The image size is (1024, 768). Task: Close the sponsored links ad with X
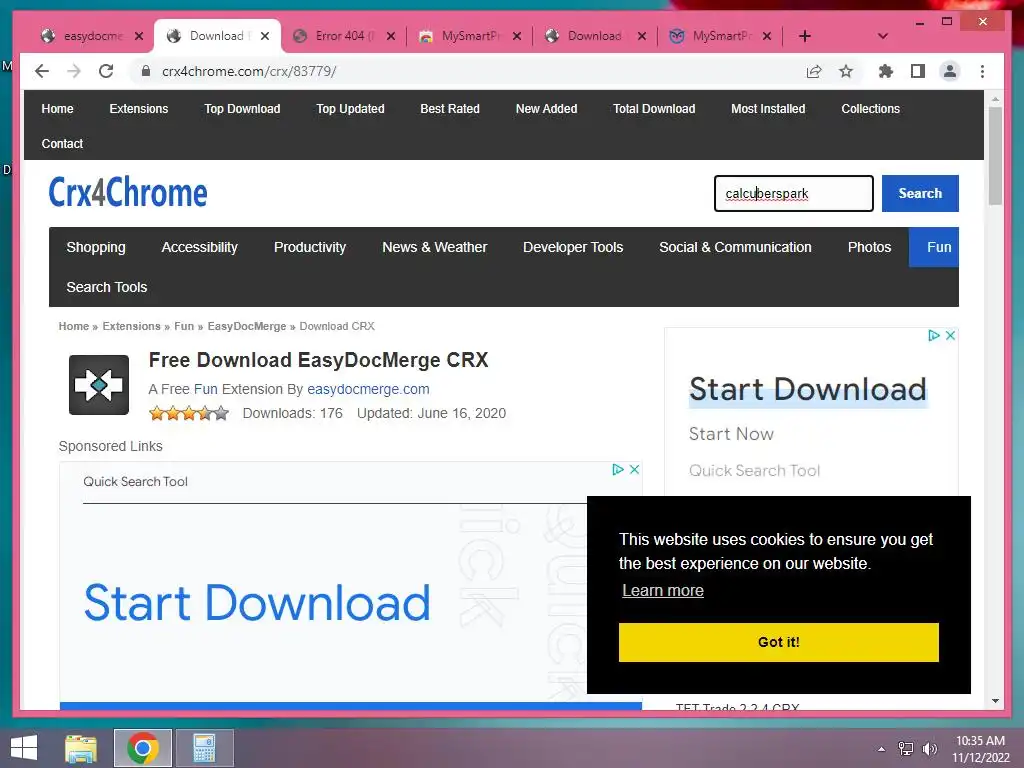[634, 469]
